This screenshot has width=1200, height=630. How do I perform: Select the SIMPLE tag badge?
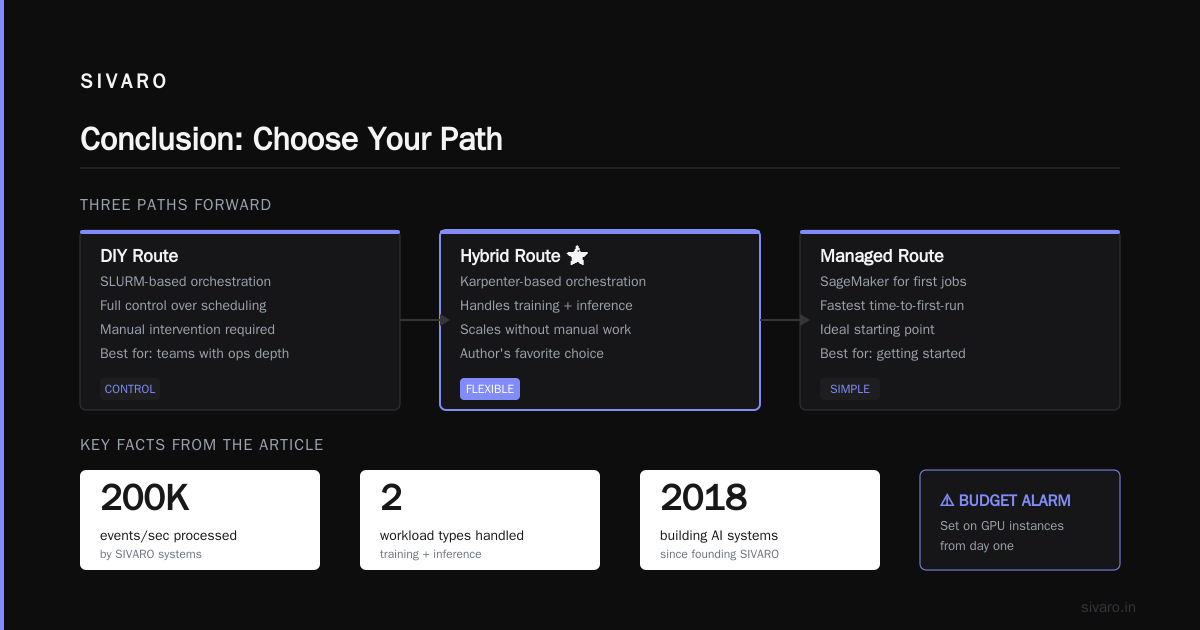[850, 389]
